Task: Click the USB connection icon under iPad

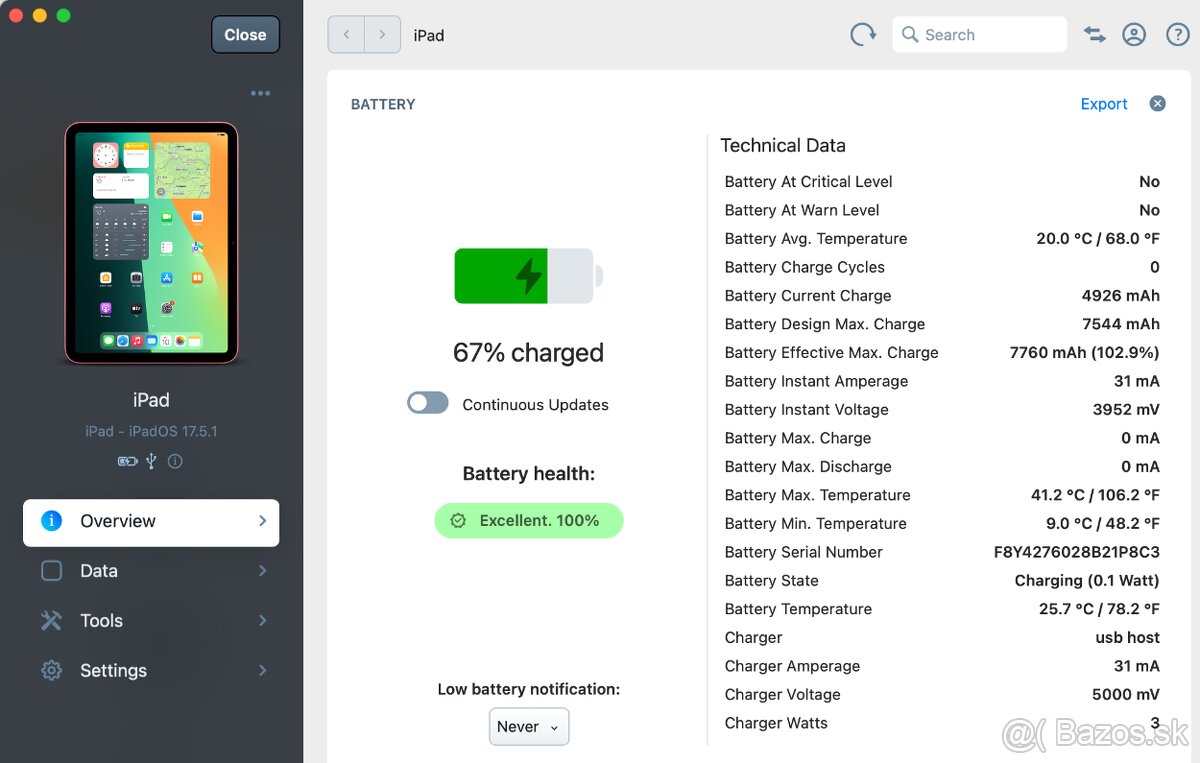Action: click(151, 461)
